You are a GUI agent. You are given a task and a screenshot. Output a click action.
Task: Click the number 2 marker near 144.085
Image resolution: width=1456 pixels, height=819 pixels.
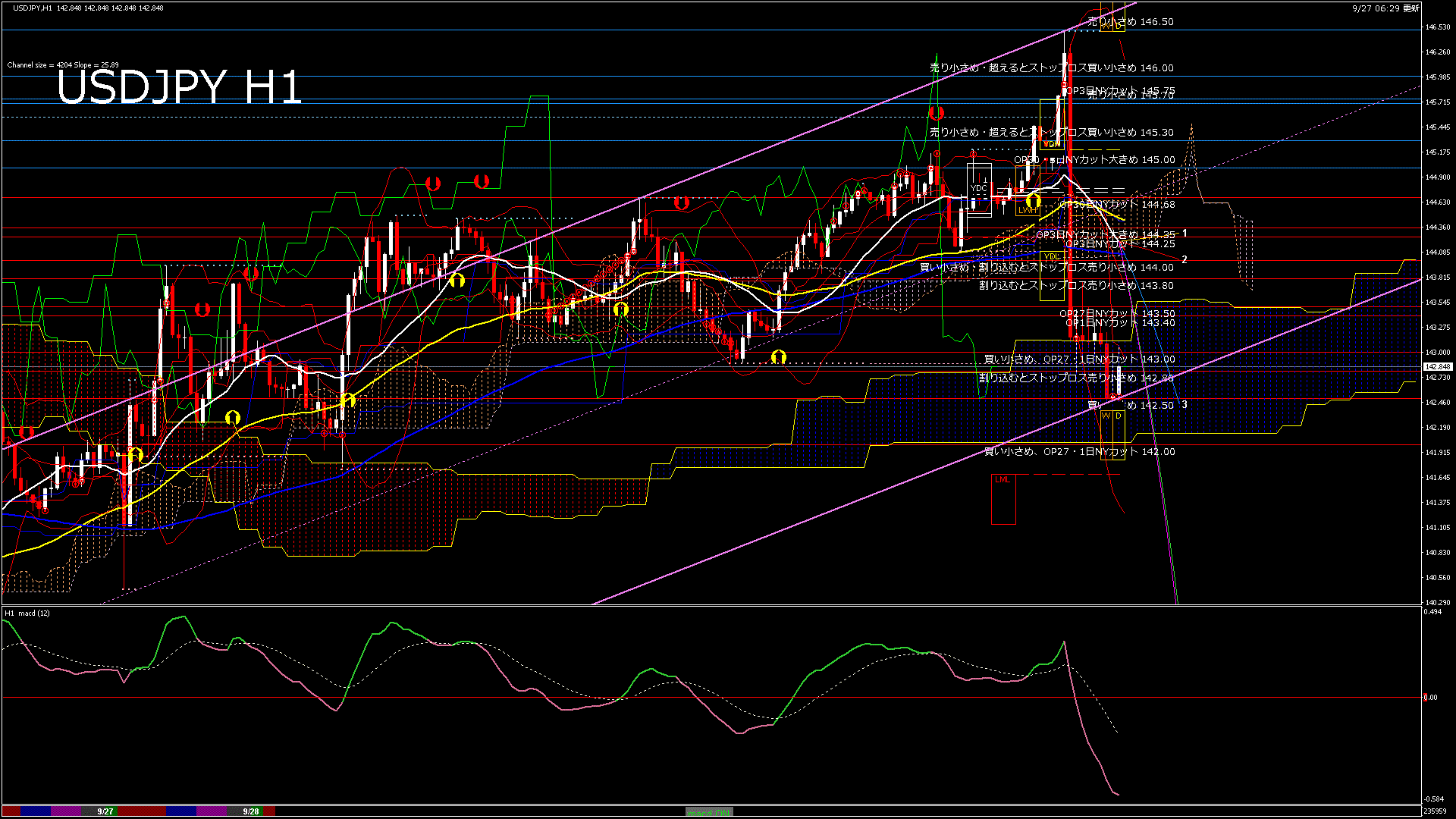click(1185, 260)
